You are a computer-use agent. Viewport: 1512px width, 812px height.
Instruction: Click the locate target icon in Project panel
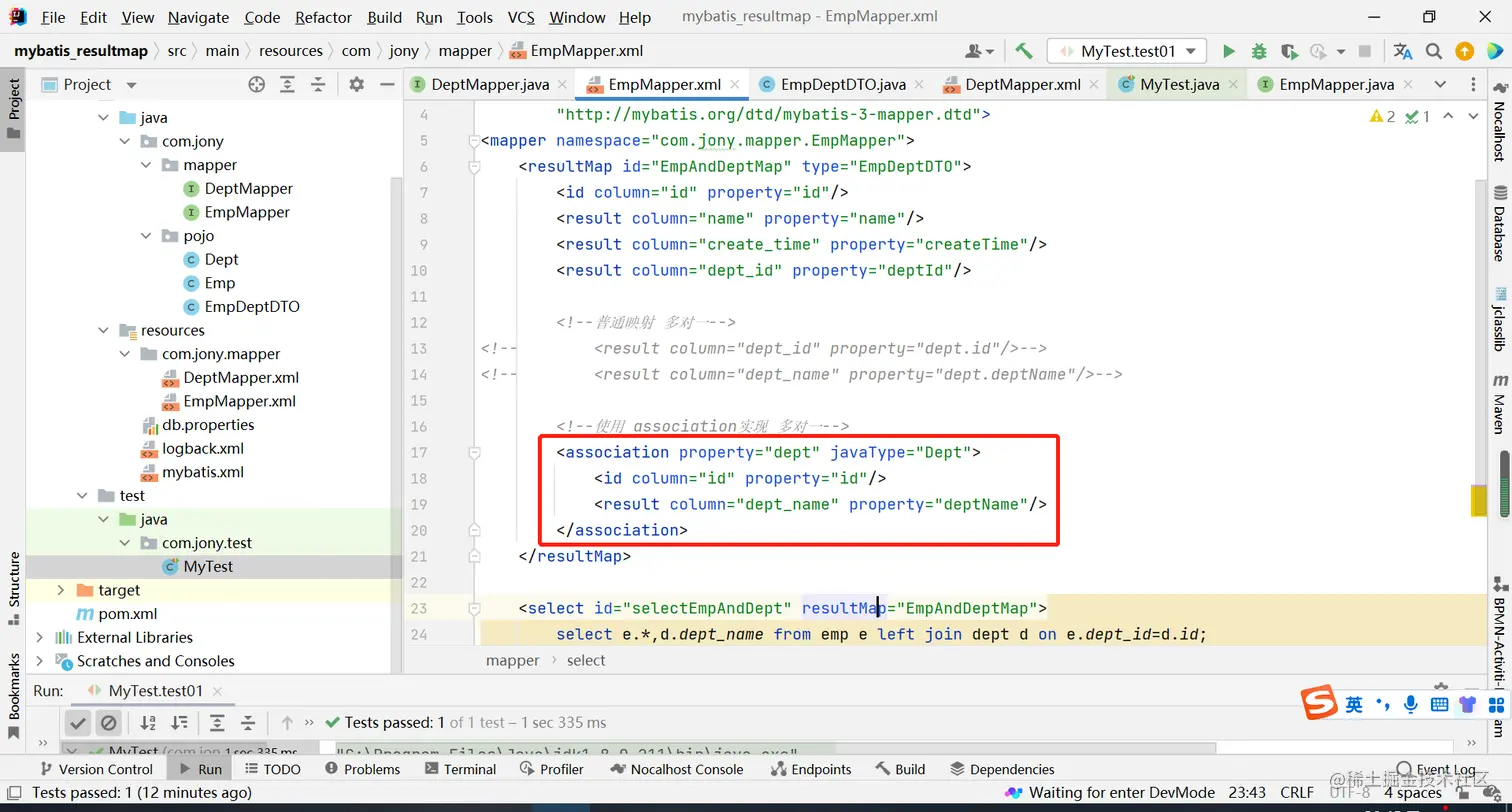click(x=257, y=85)
